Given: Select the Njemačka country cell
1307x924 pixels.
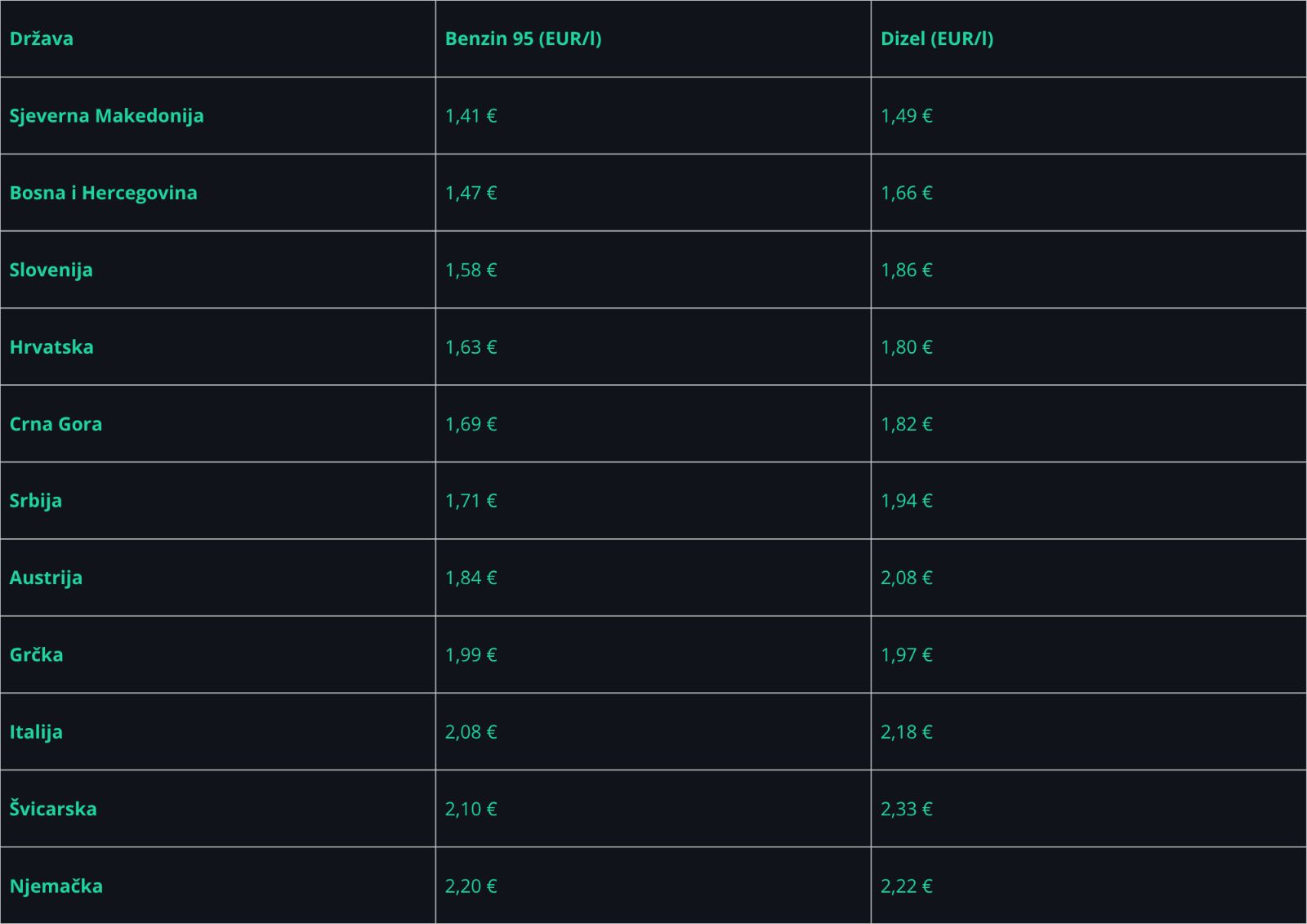Looking at the screenshot, I should tap(56, 886).
